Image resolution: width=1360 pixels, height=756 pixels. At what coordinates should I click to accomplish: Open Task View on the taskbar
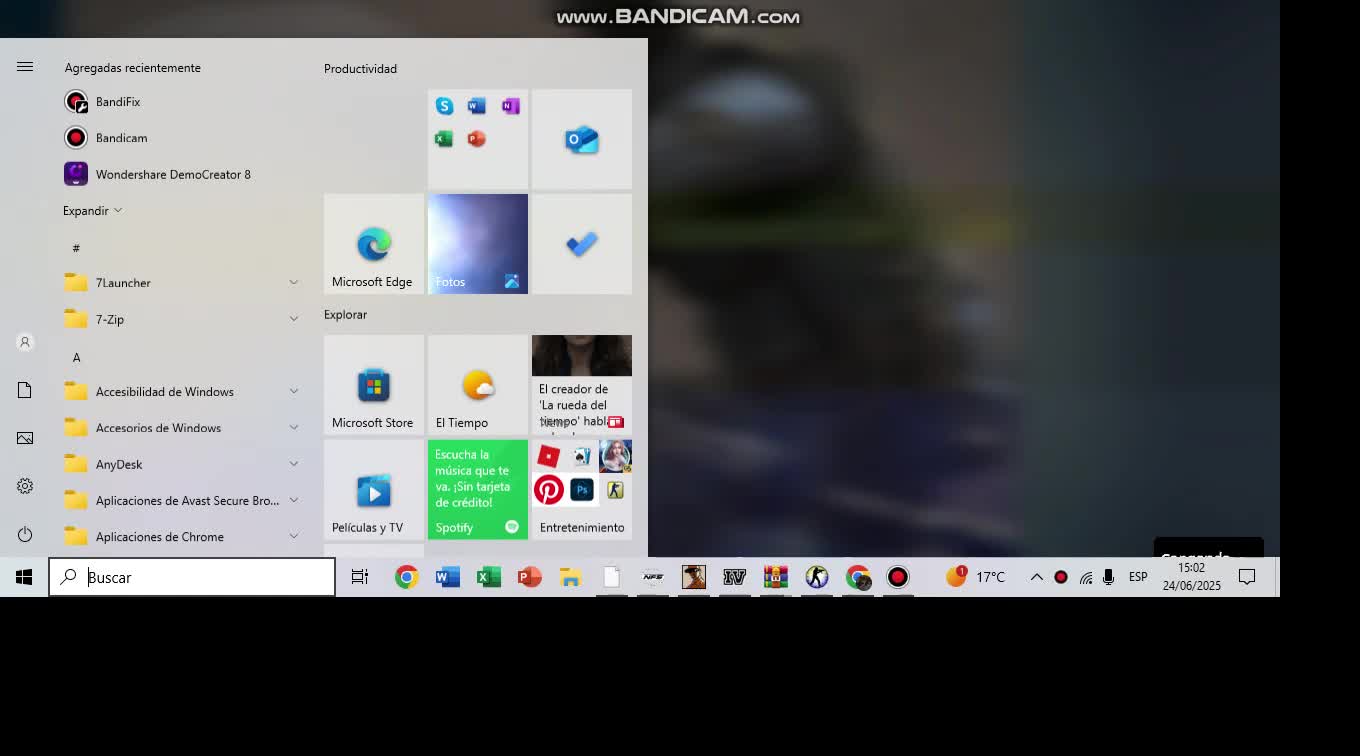tap(360, 577)
